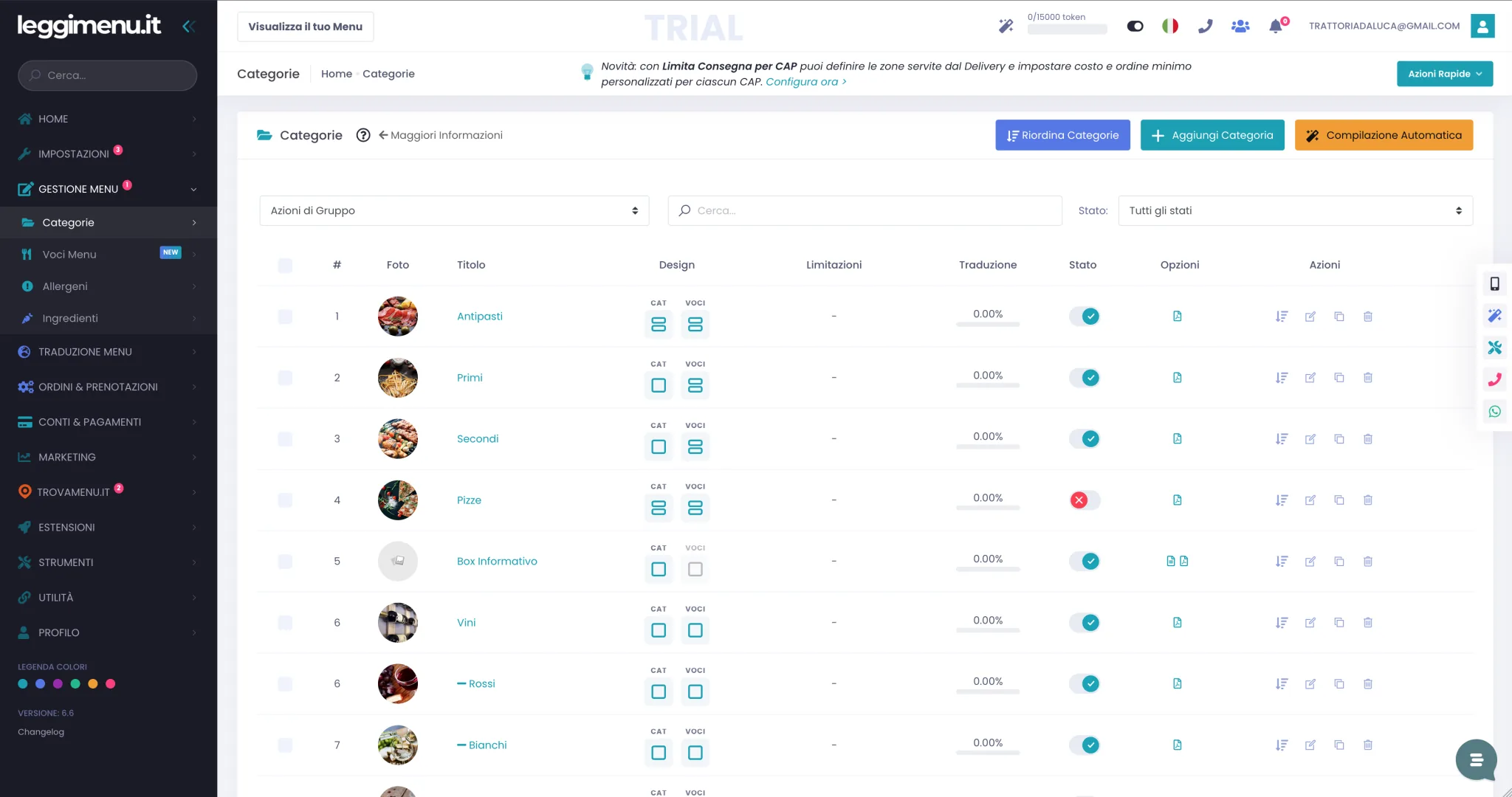
Task: Click the magic wand icon on right panel
Action: 1495,316
